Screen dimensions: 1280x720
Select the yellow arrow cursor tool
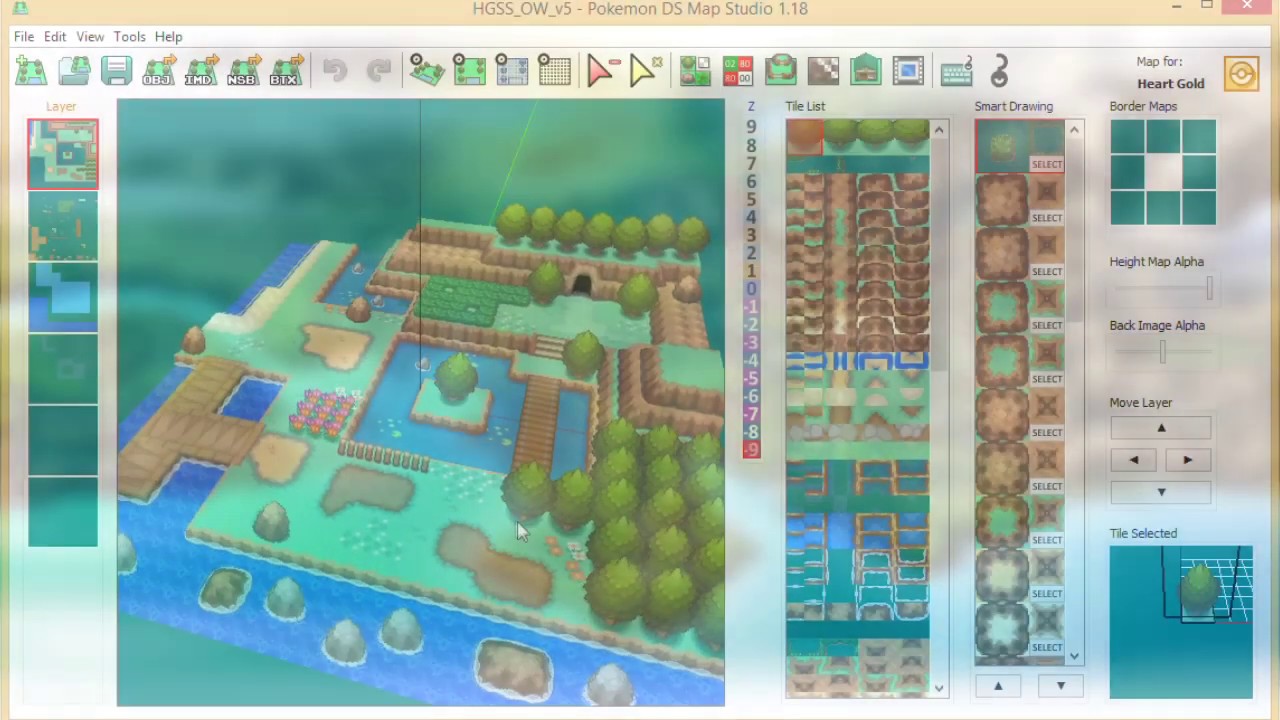pos(645,71)
